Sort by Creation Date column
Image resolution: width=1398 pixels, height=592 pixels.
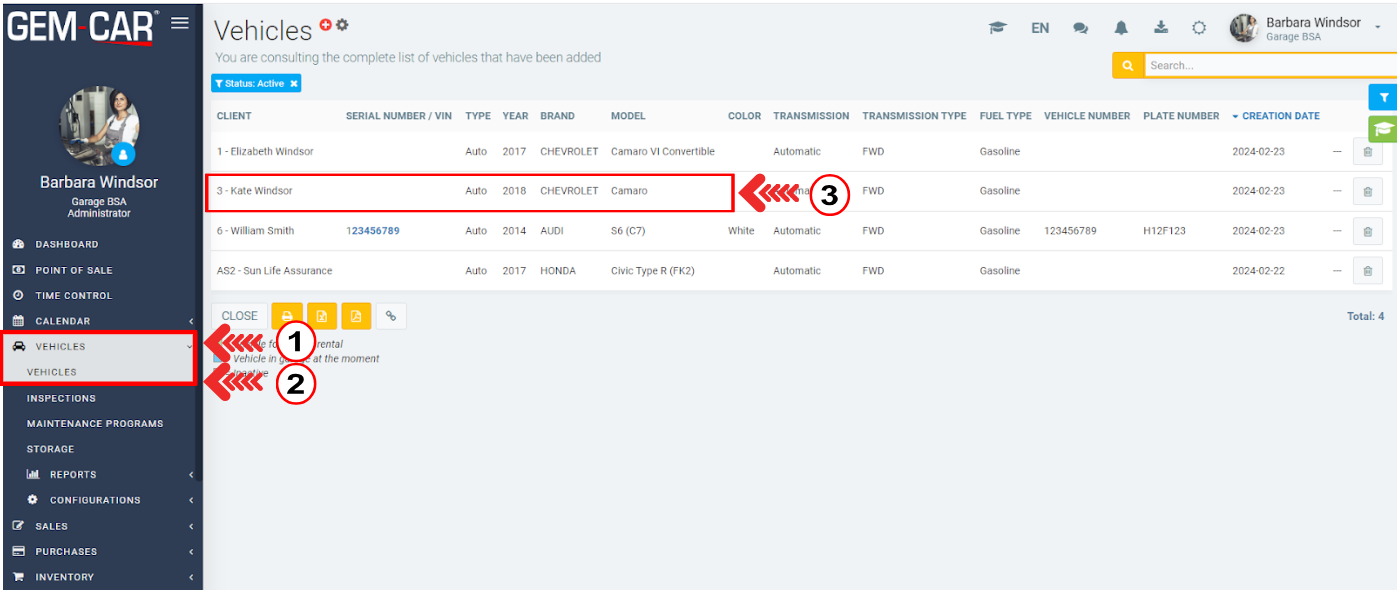click(1280, 116)
